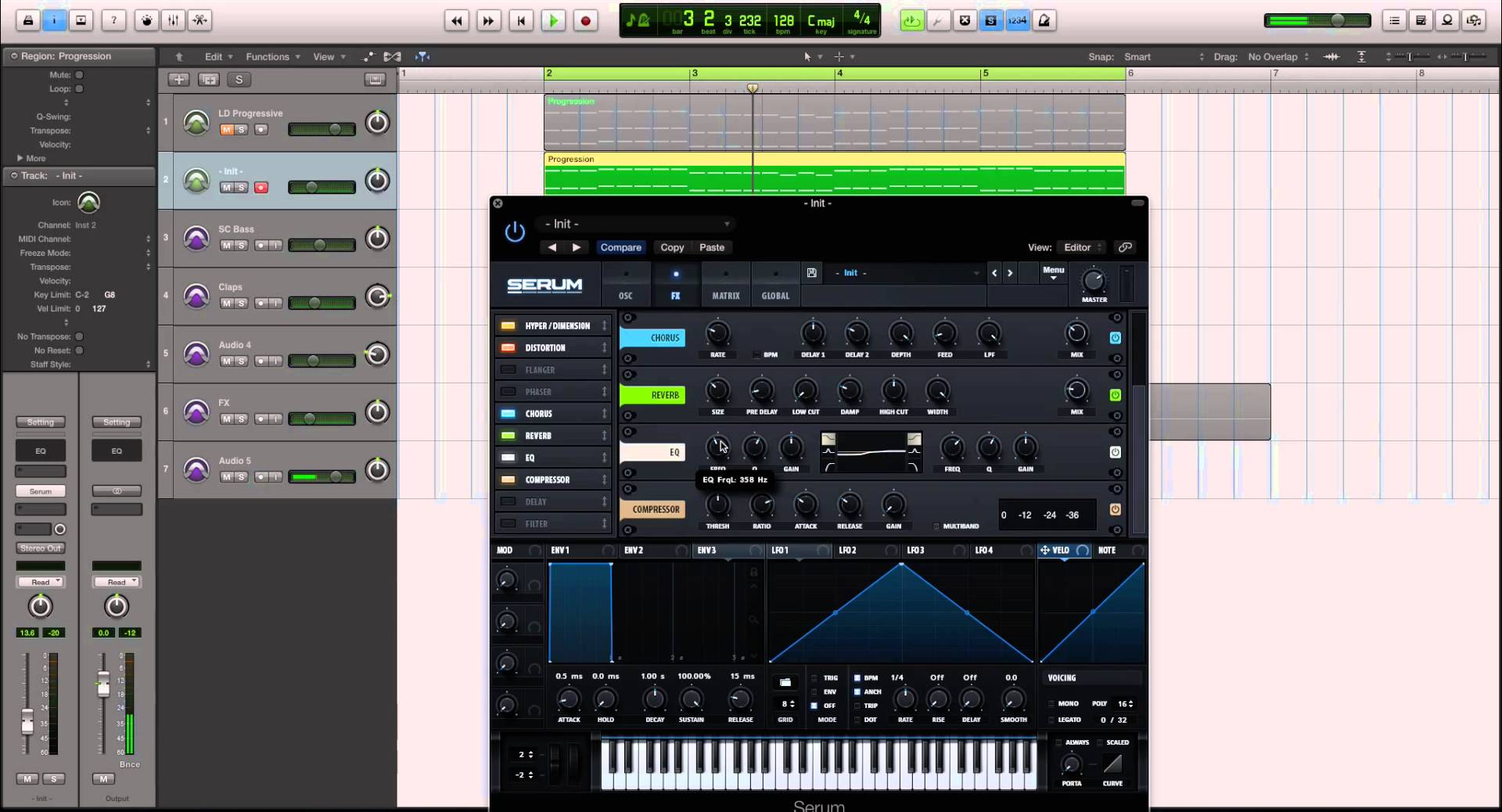The image size is (1502, 812).
Task: Solo the SC Bass track
Action: coord(241,246)
